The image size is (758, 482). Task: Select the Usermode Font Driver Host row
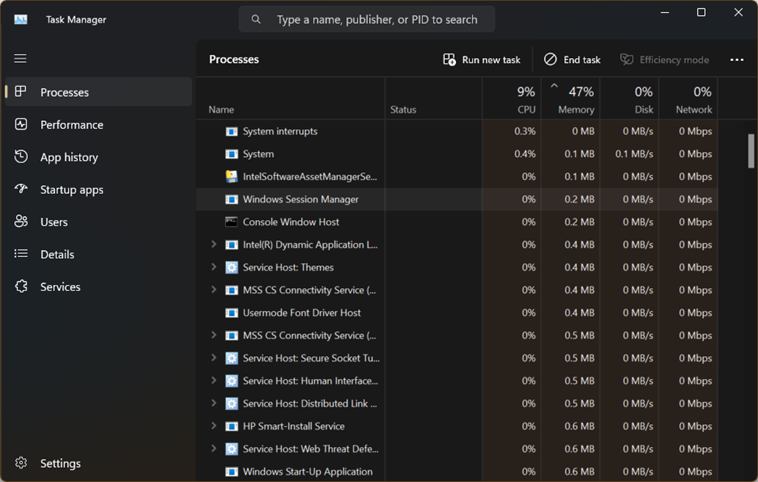[x=457, y=313]
